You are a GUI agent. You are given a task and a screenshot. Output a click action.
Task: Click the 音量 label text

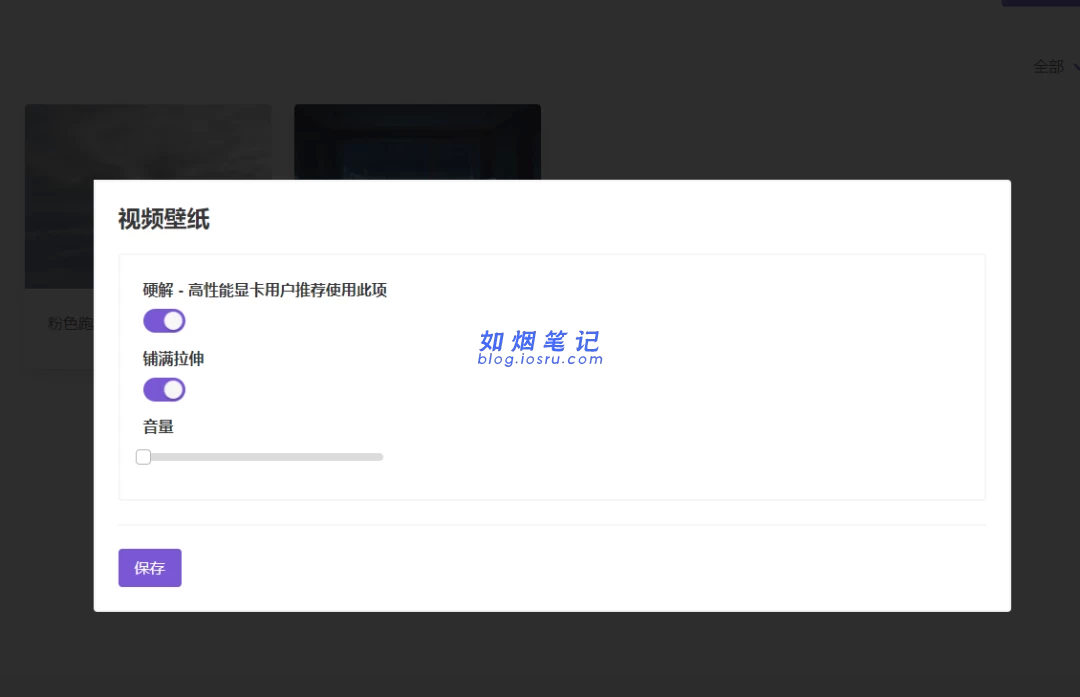pos(158,427)
